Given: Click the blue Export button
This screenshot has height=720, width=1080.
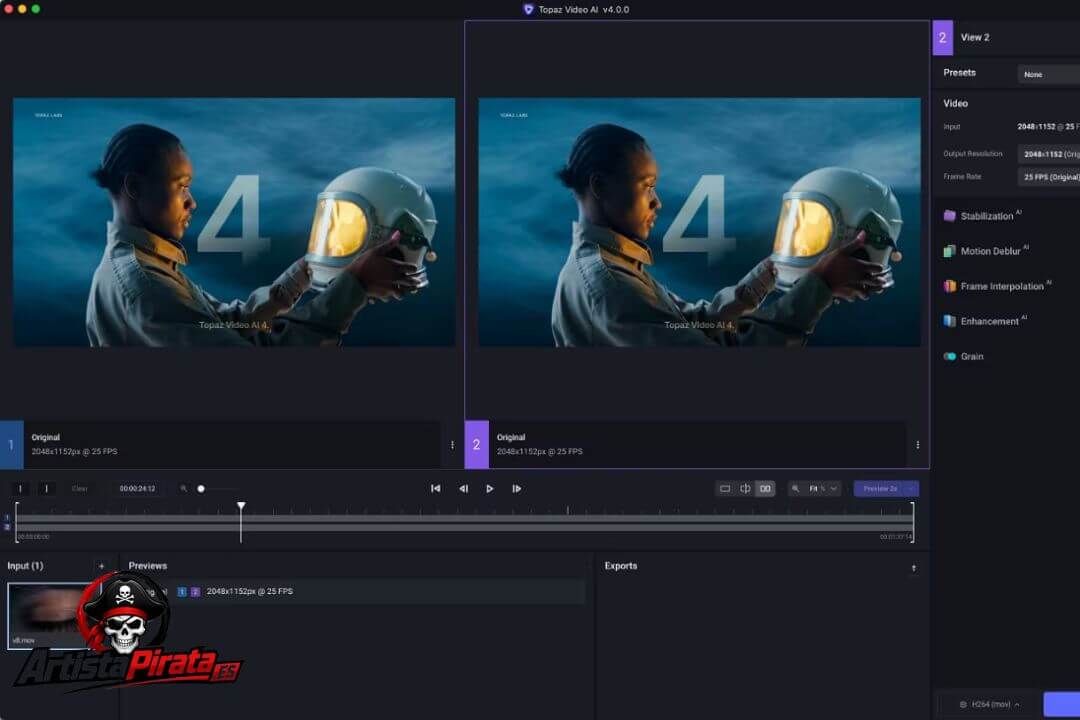Looking at the screenshot, I should (1061, 704).
